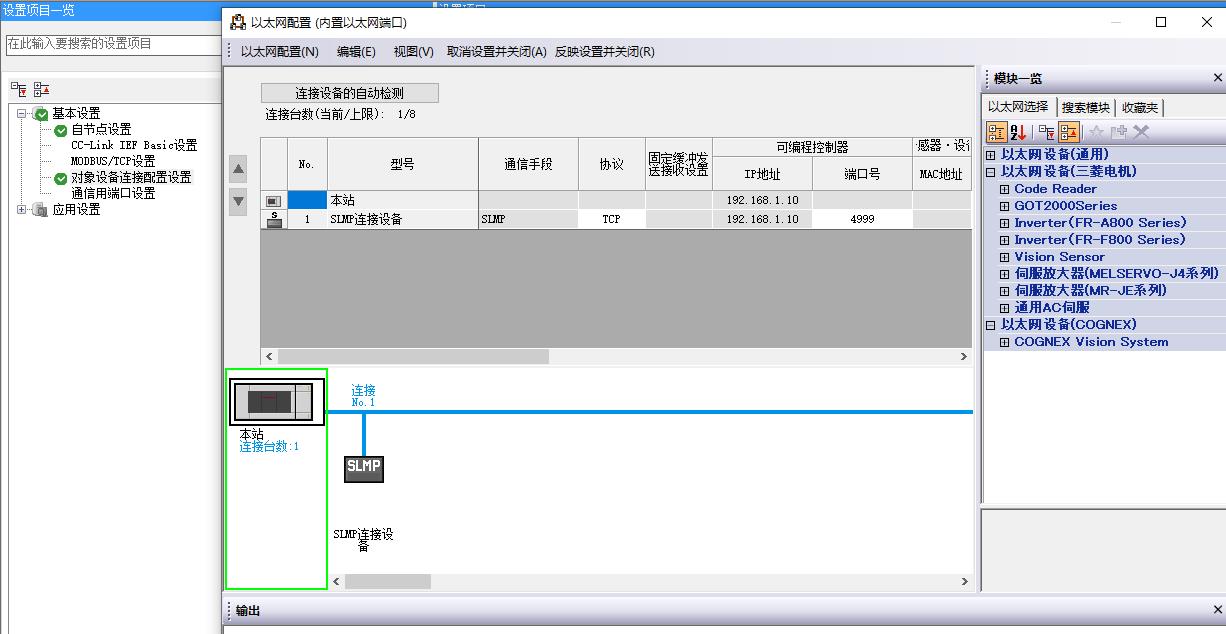The height and width of the screenshot is (634, 1226).
Task: Click collapse-all tree icon in settings panel
Action: pos(41,90)
